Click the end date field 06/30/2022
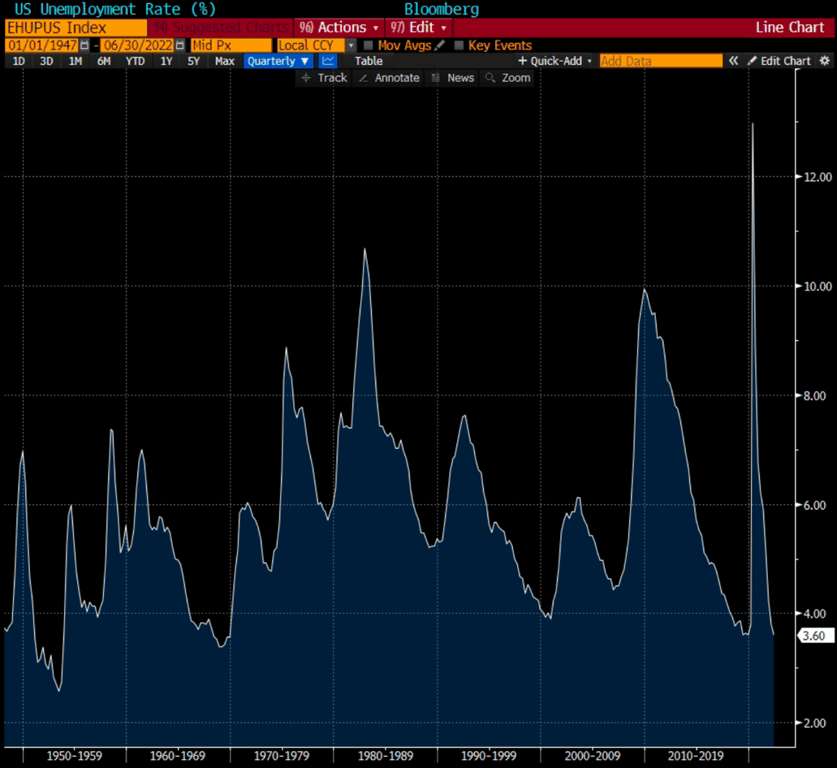This screenshot has height=768, width=837. [x=138, y=45]
